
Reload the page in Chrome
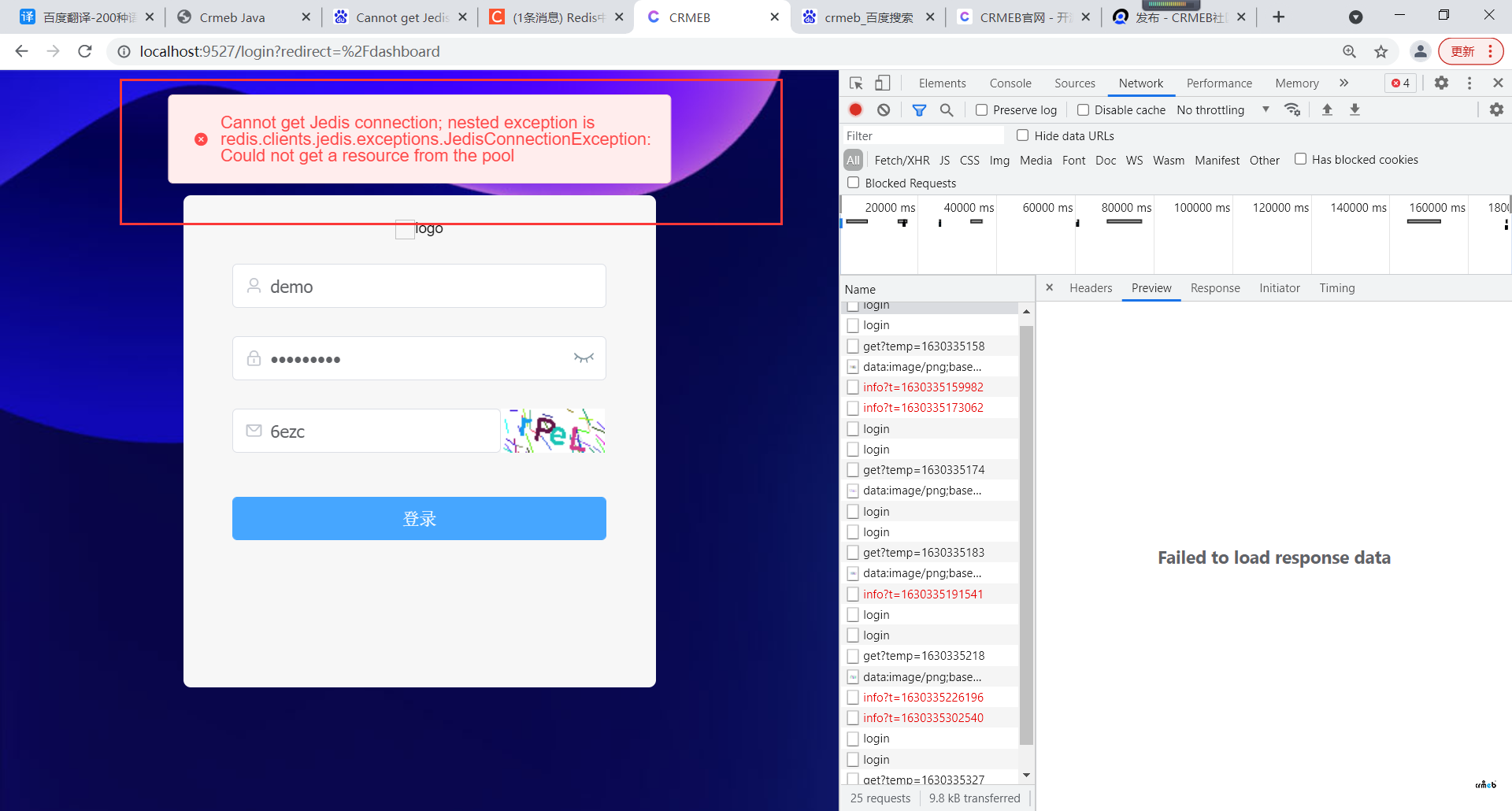coord(85,51)
